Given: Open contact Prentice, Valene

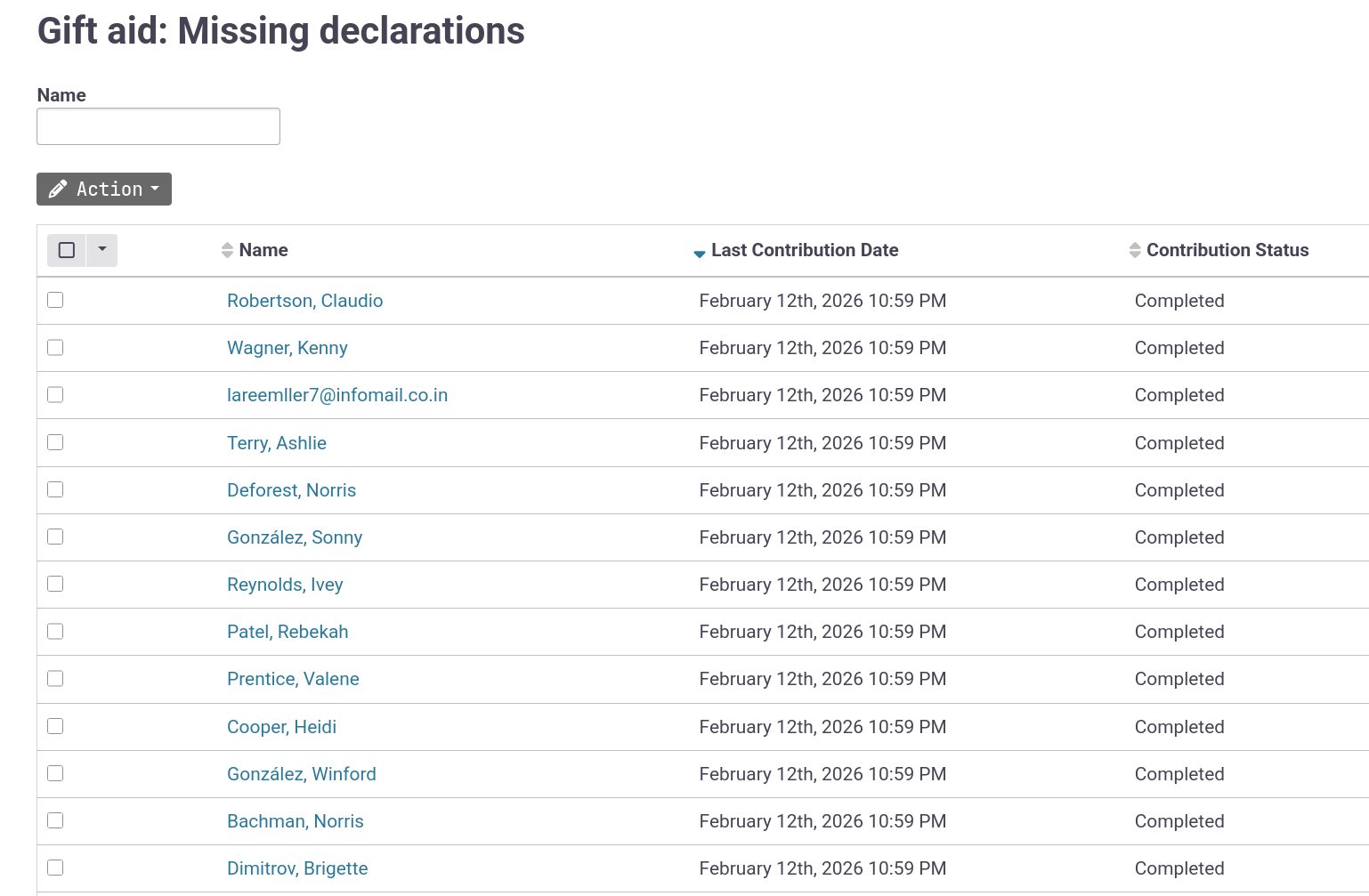Looking at the screenshot, I should (x=293, y=679).
